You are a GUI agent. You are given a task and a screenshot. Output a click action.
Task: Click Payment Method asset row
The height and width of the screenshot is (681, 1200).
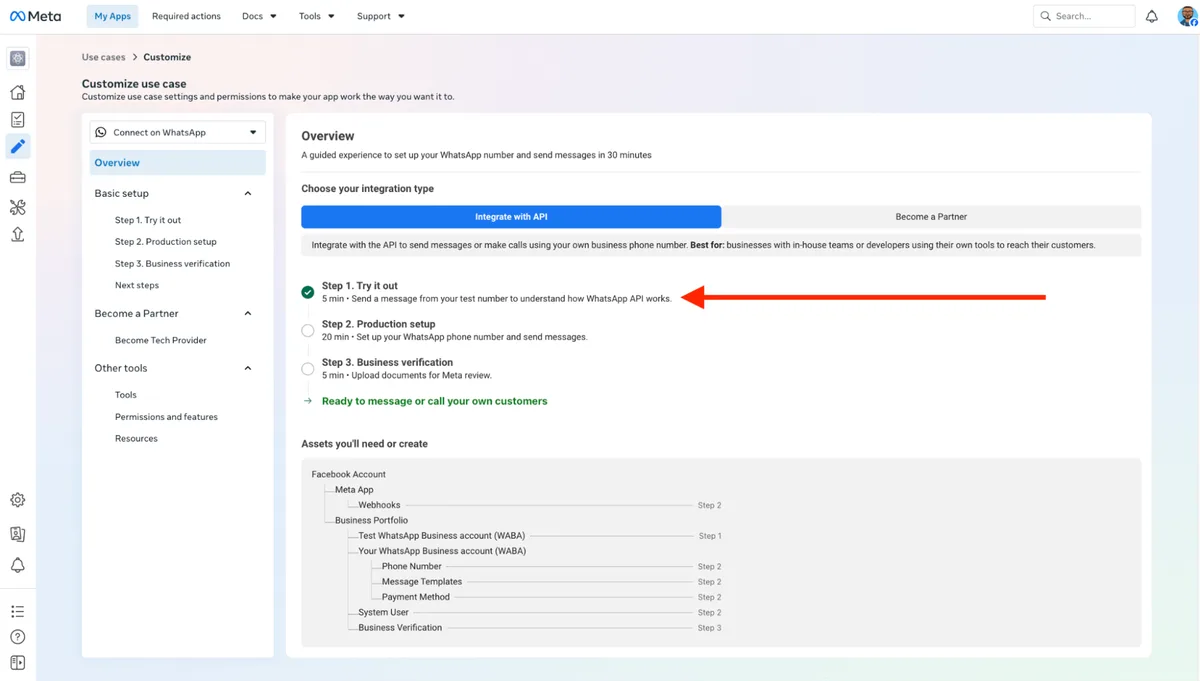coord(551,597)
